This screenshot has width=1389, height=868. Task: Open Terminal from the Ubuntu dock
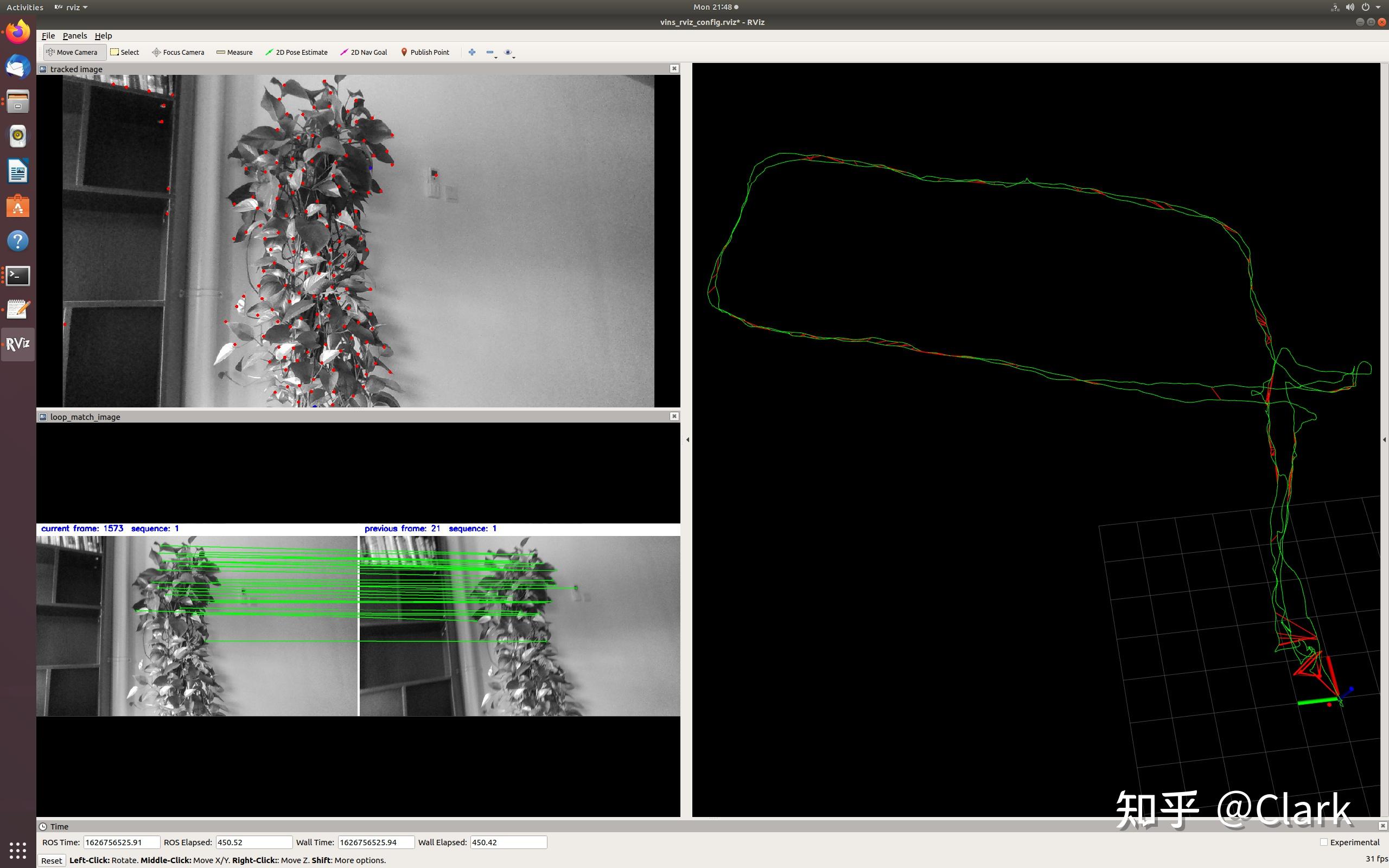coord(18,276)
